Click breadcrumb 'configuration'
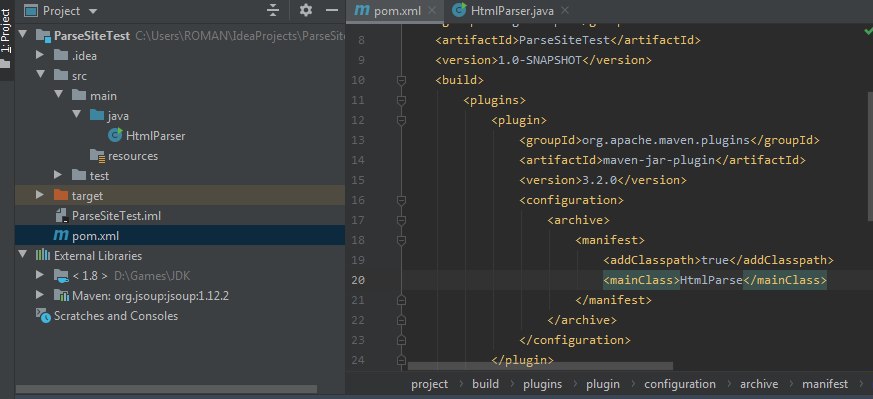873x399 pixels. 680,384
